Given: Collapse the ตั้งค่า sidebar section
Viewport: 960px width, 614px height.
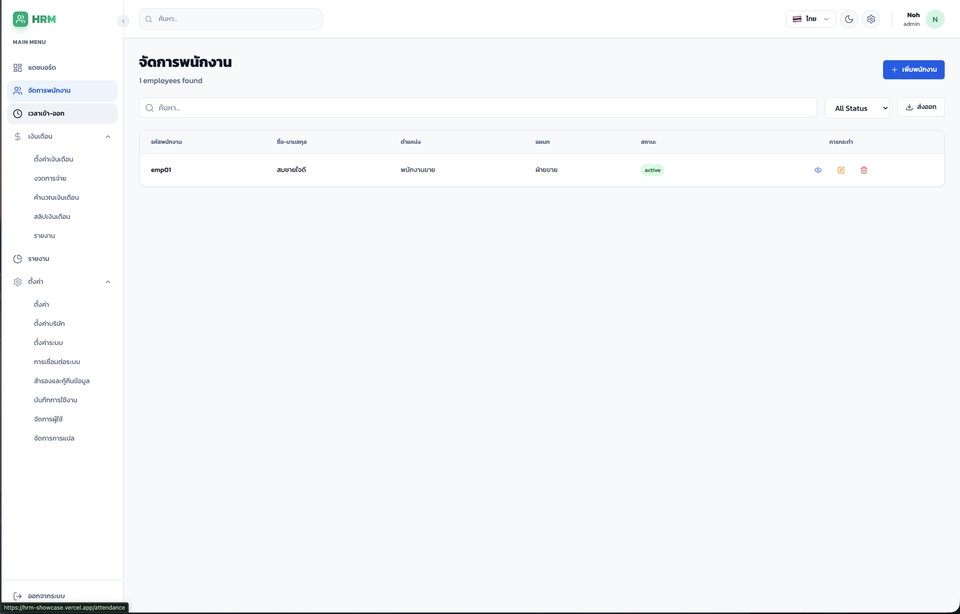Looking at the screenshot, I should pos(108,282).
